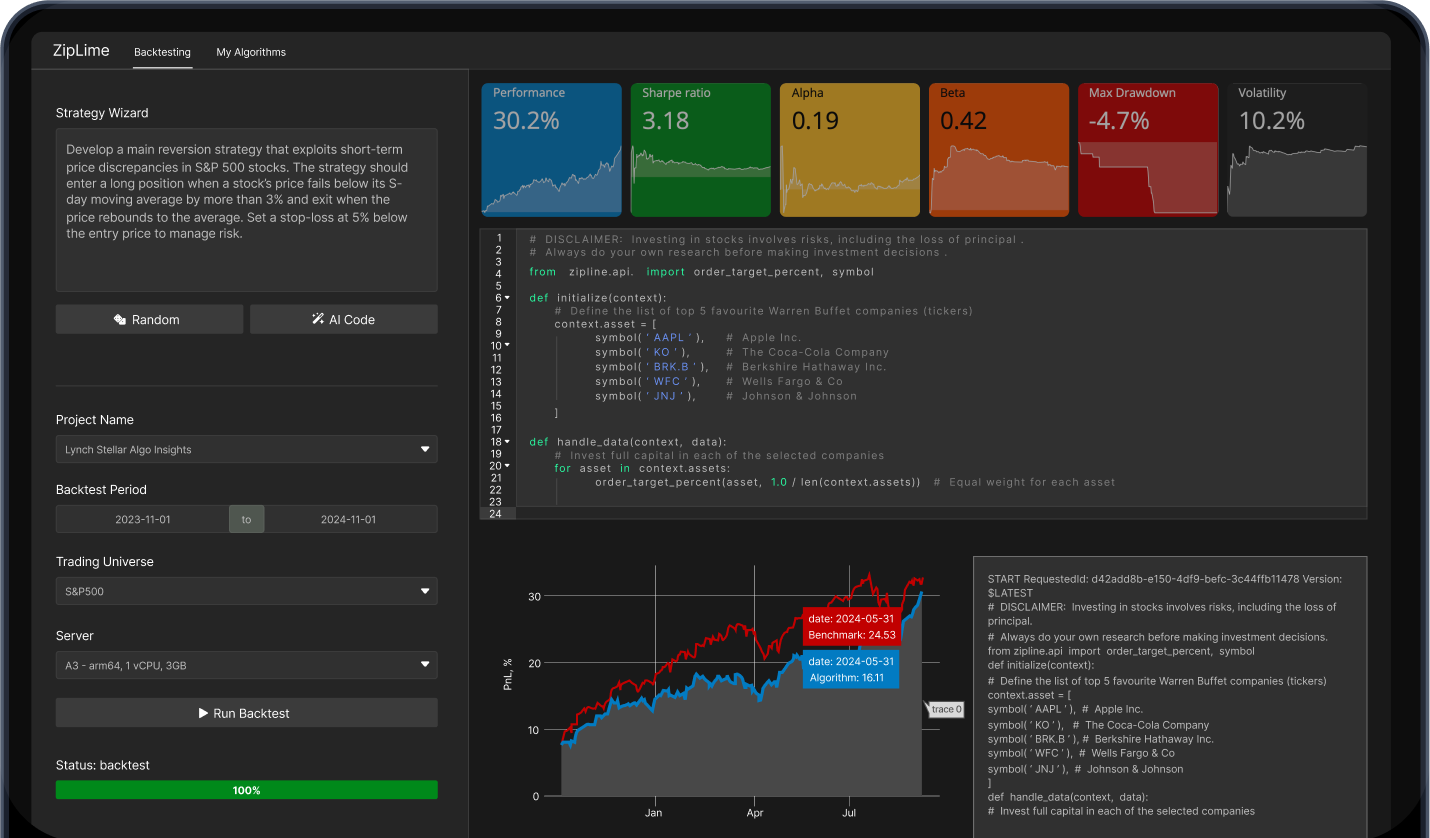Open the red Max Drawdown card
Screen dimensions: 1430x838
[x=1148, y=150]
